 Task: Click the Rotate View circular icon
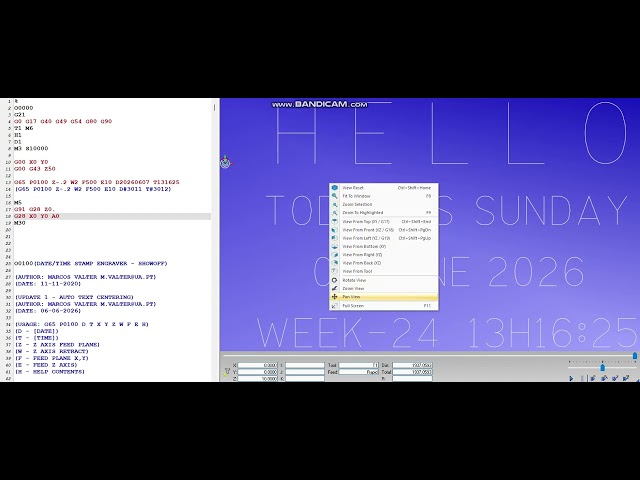334,280
